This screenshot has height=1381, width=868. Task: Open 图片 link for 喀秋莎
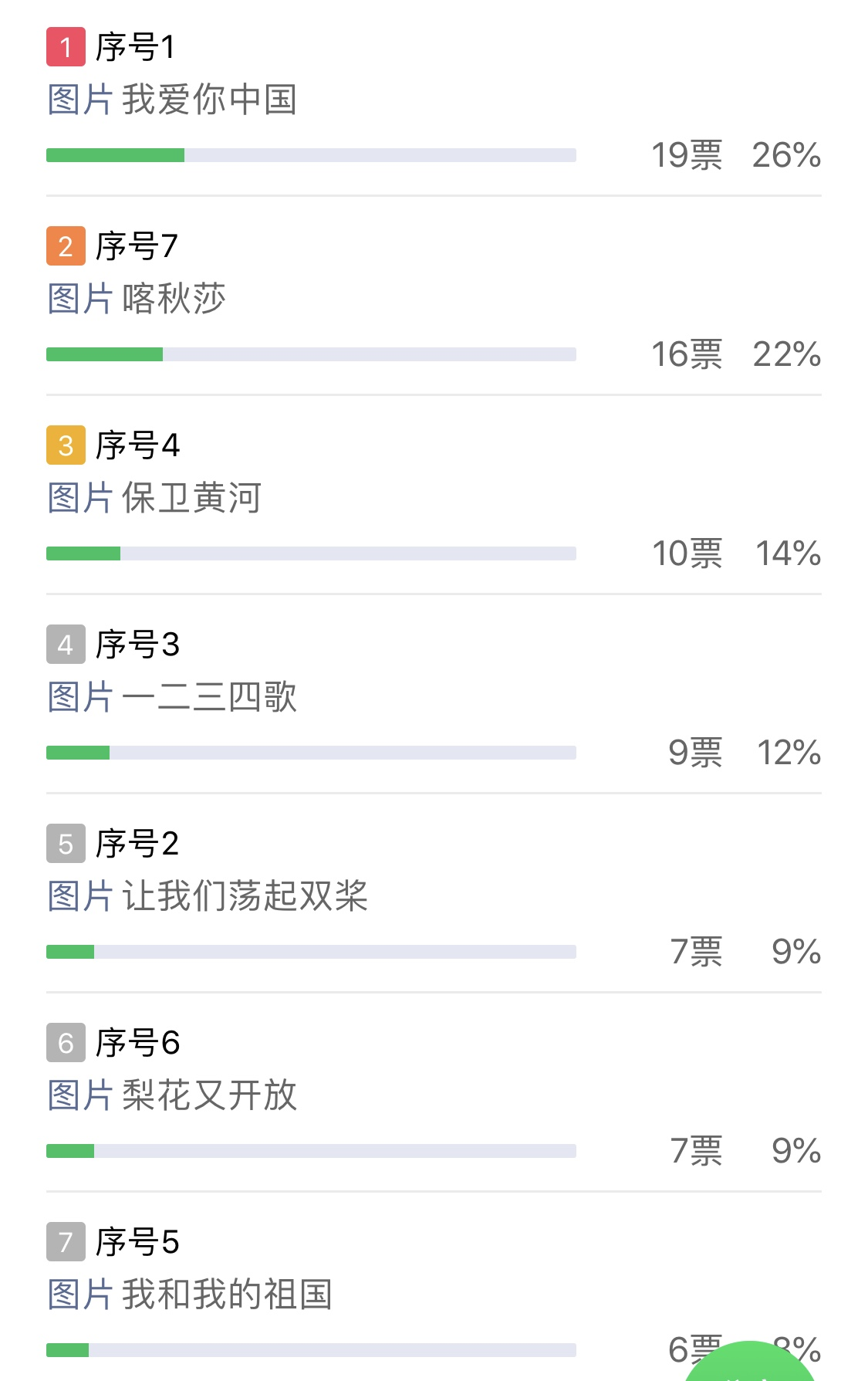tap(80, 299)
